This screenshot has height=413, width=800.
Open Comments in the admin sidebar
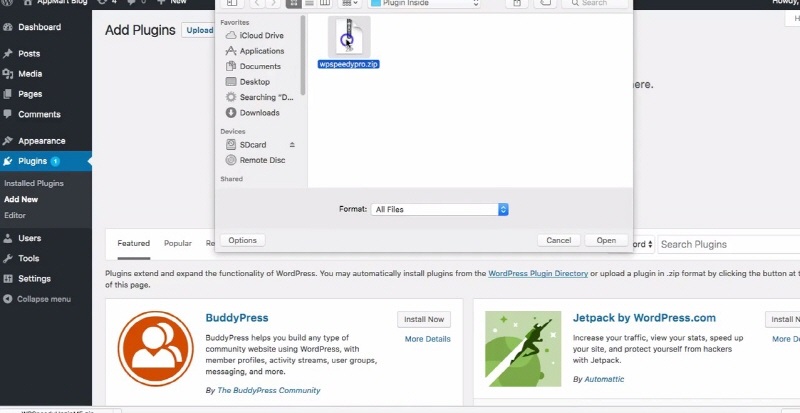click(39, 114)
